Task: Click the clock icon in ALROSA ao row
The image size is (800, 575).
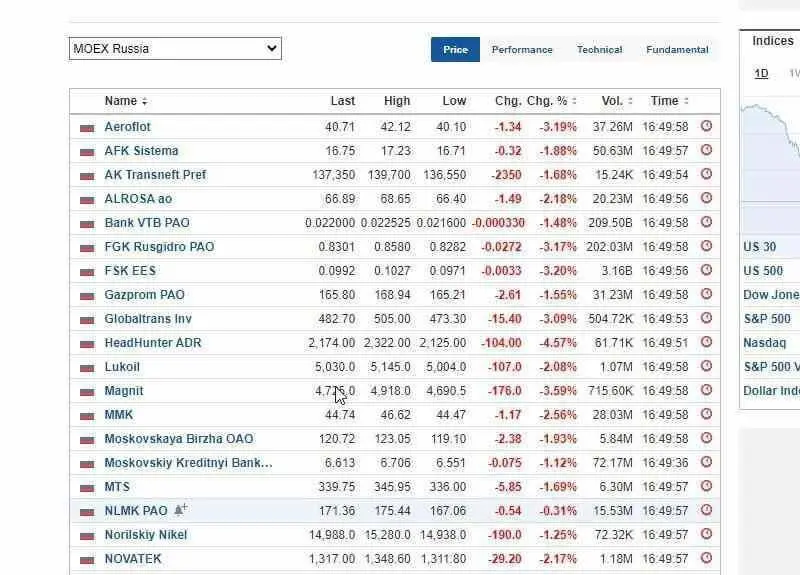Action: click(x=706, y=198)
